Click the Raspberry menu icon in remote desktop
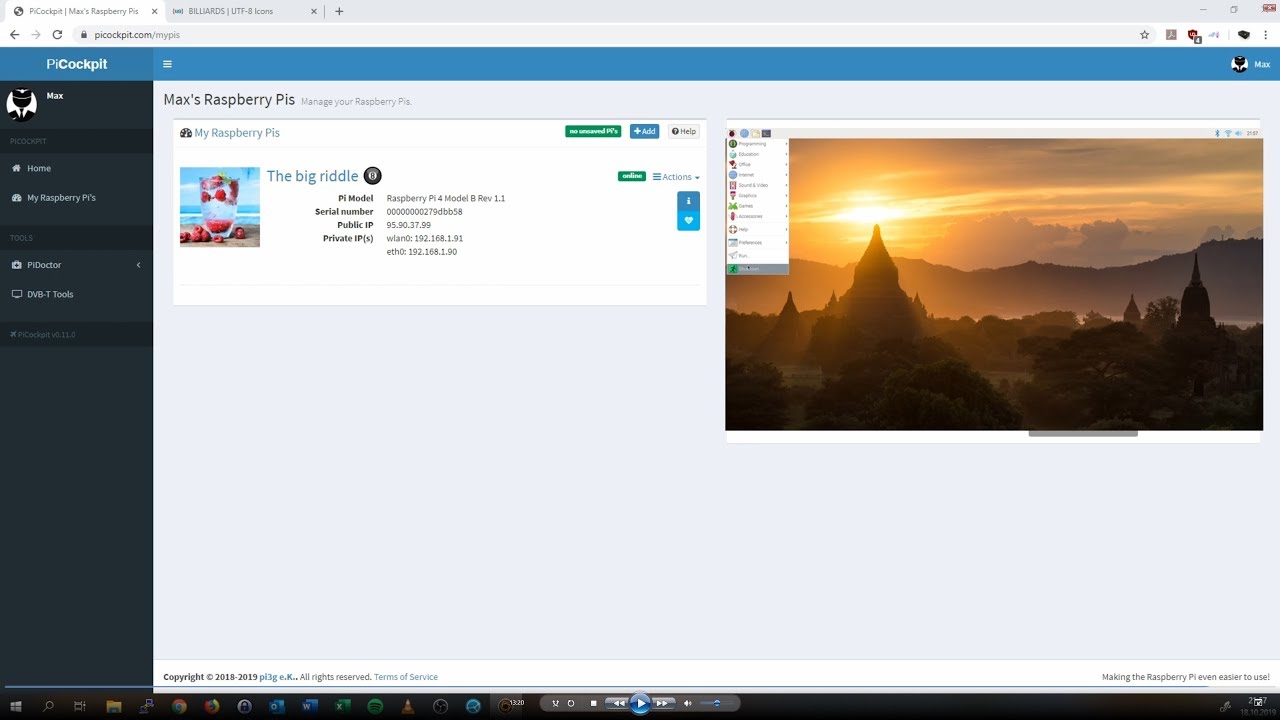Viewport: 1280px width, 720px height. 732,133
